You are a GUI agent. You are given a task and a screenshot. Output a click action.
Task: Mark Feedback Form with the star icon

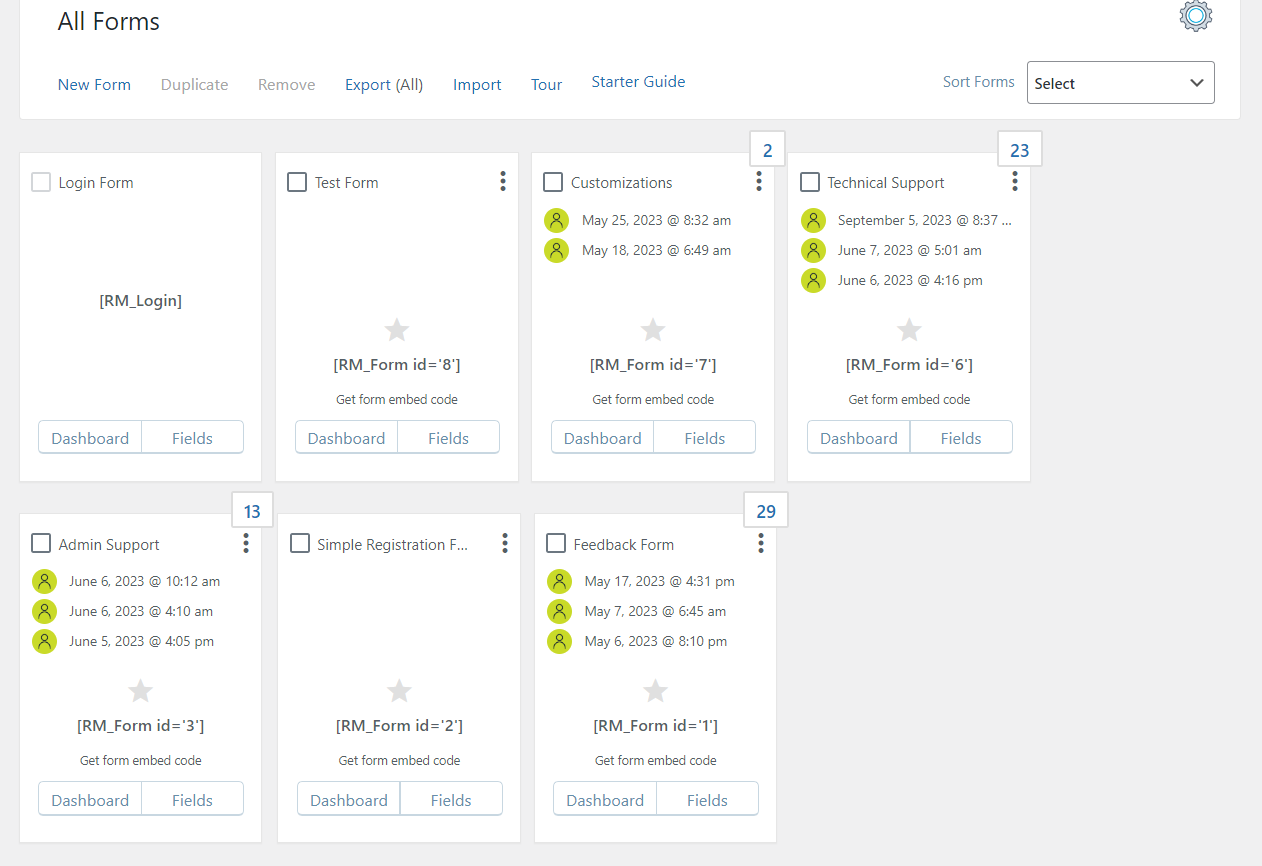655,690
